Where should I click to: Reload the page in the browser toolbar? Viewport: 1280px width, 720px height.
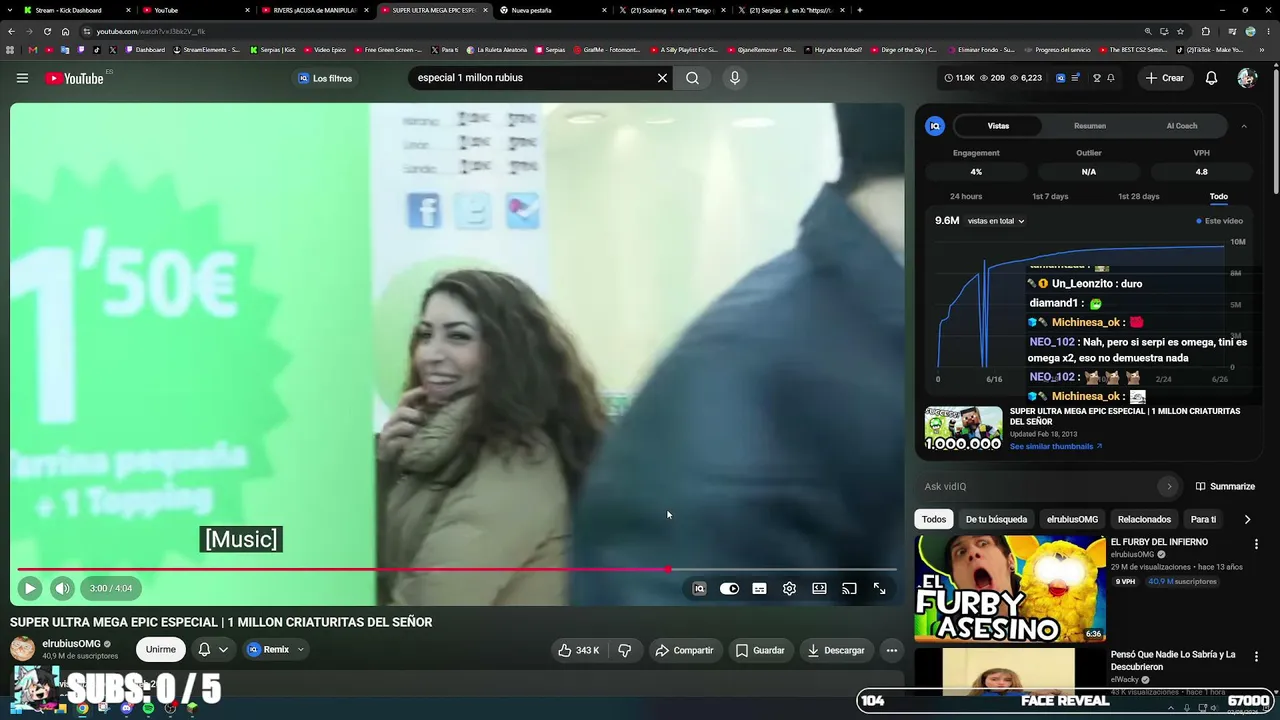point(49,31)
